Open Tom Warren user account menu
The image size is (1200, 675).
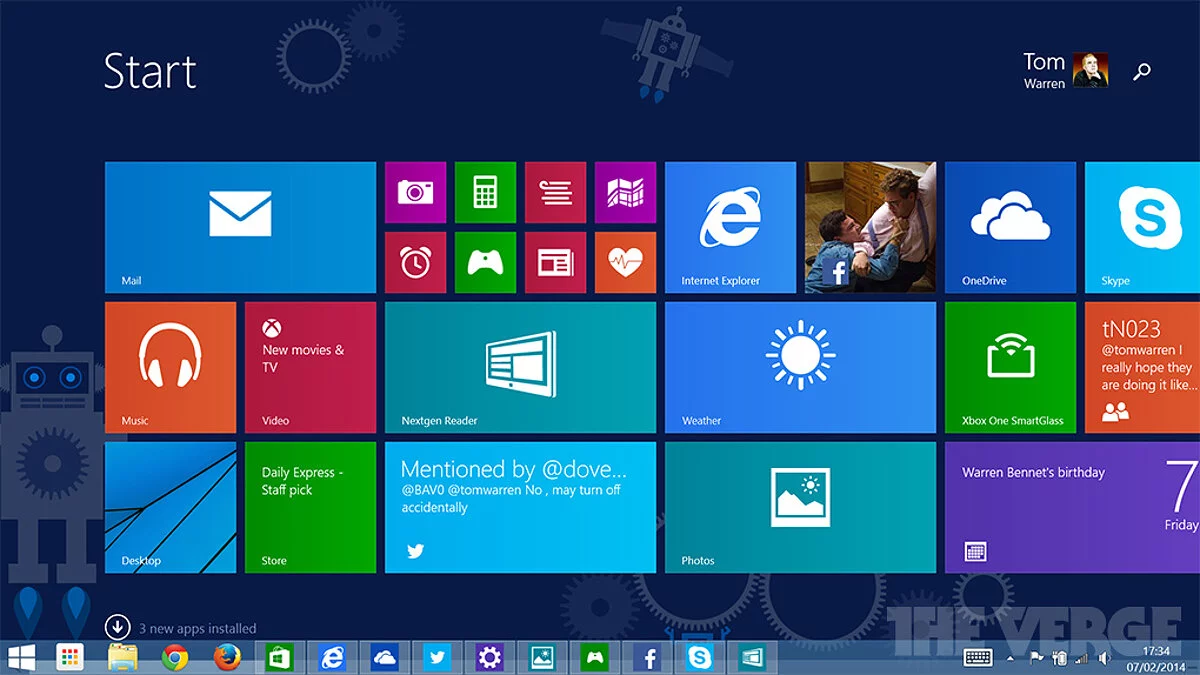(x=1065, y=70)
